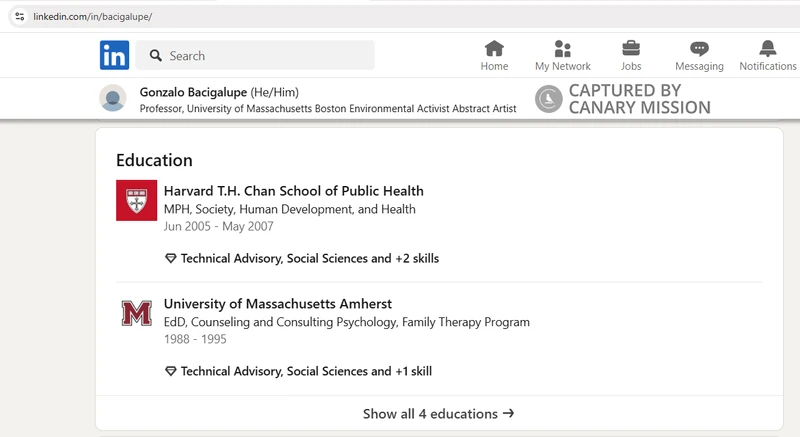Viewport: 800px width, 437px height.
Task: Click Harvard Chan School logo
Action: (x=136, y=200)
